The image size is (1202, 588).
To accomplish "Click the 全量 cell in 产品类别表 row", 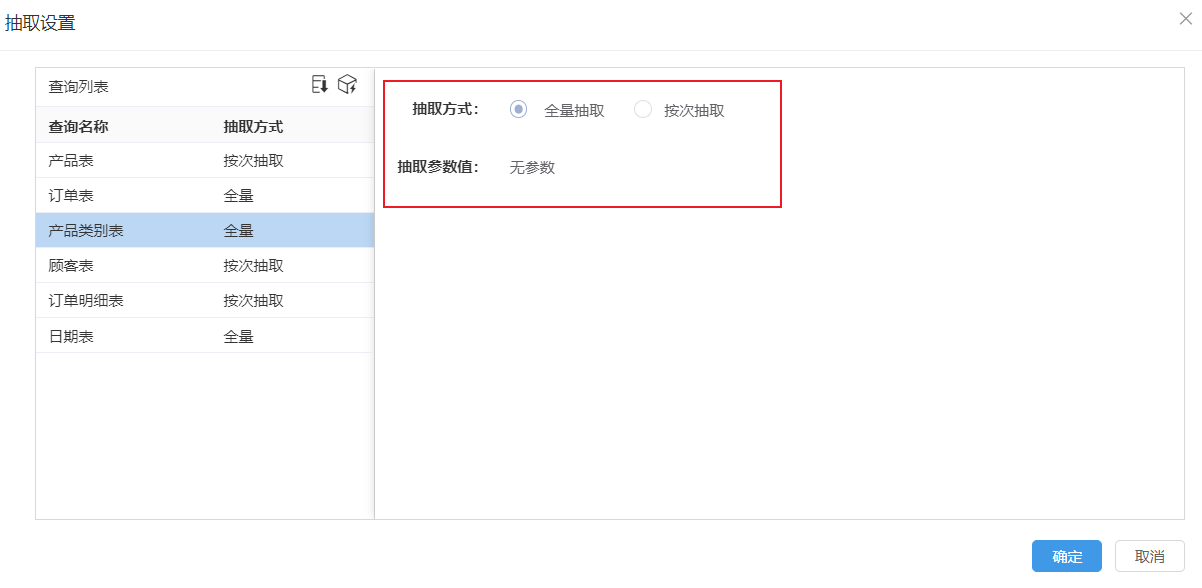I will [238, 230].
